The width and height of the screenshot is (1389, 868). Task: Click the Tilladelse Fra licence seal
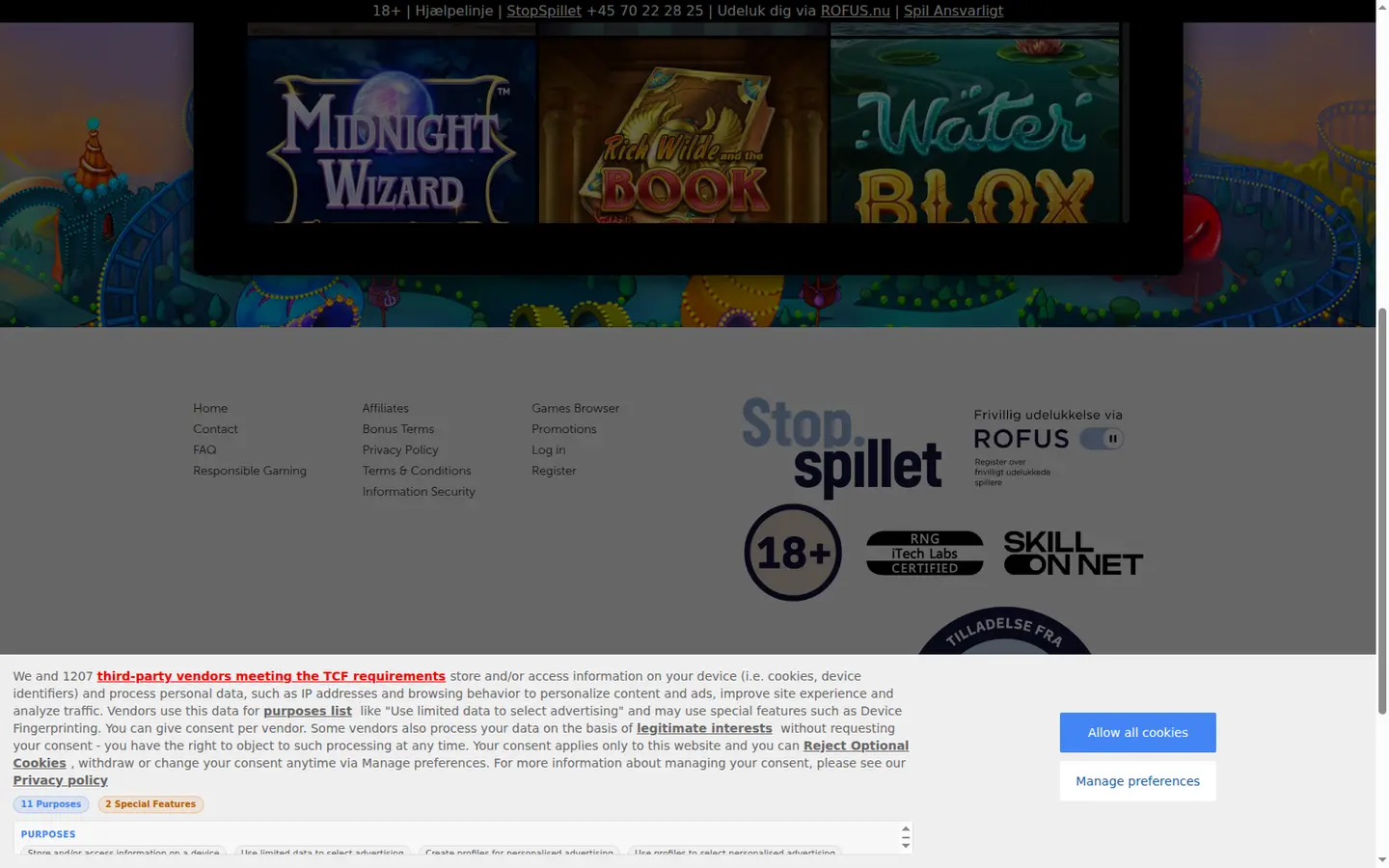click(1004, 631)
